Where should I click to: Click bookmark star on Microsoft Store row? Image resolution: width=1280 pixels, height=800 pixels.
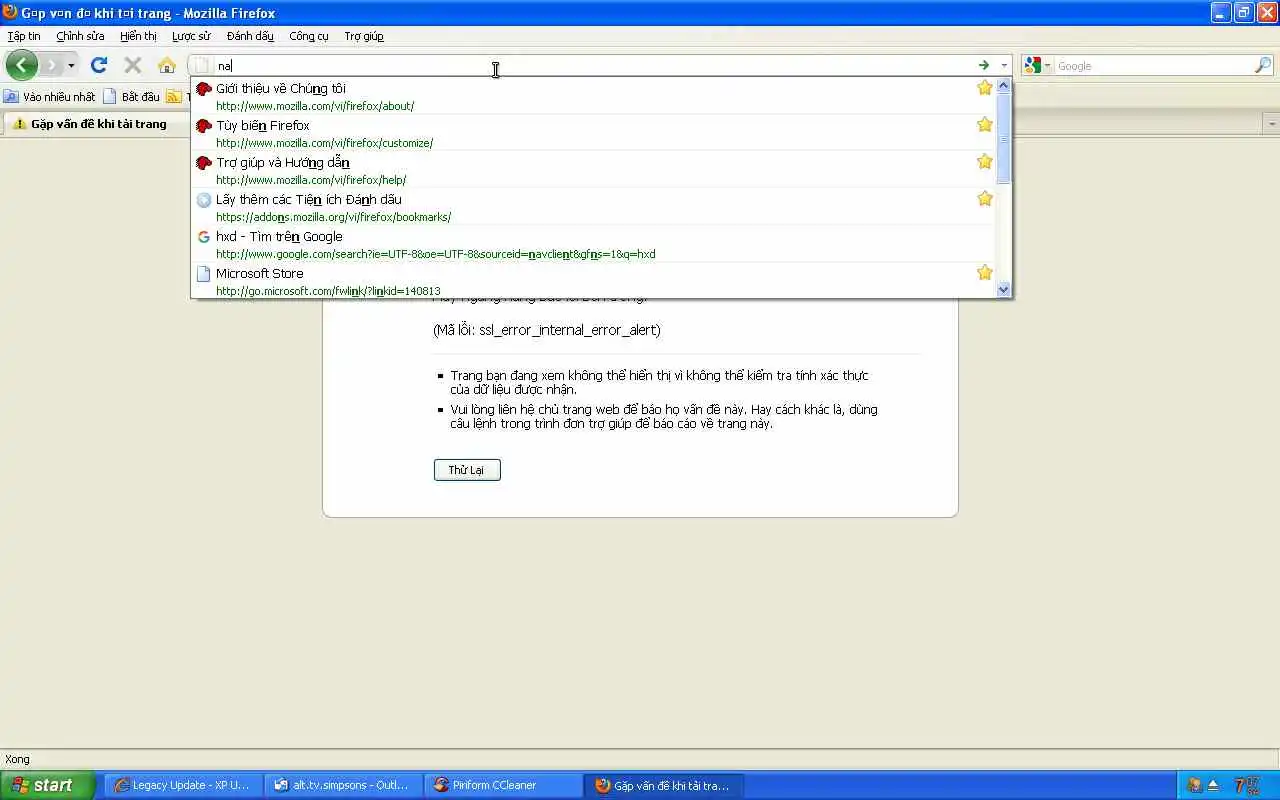985,273
